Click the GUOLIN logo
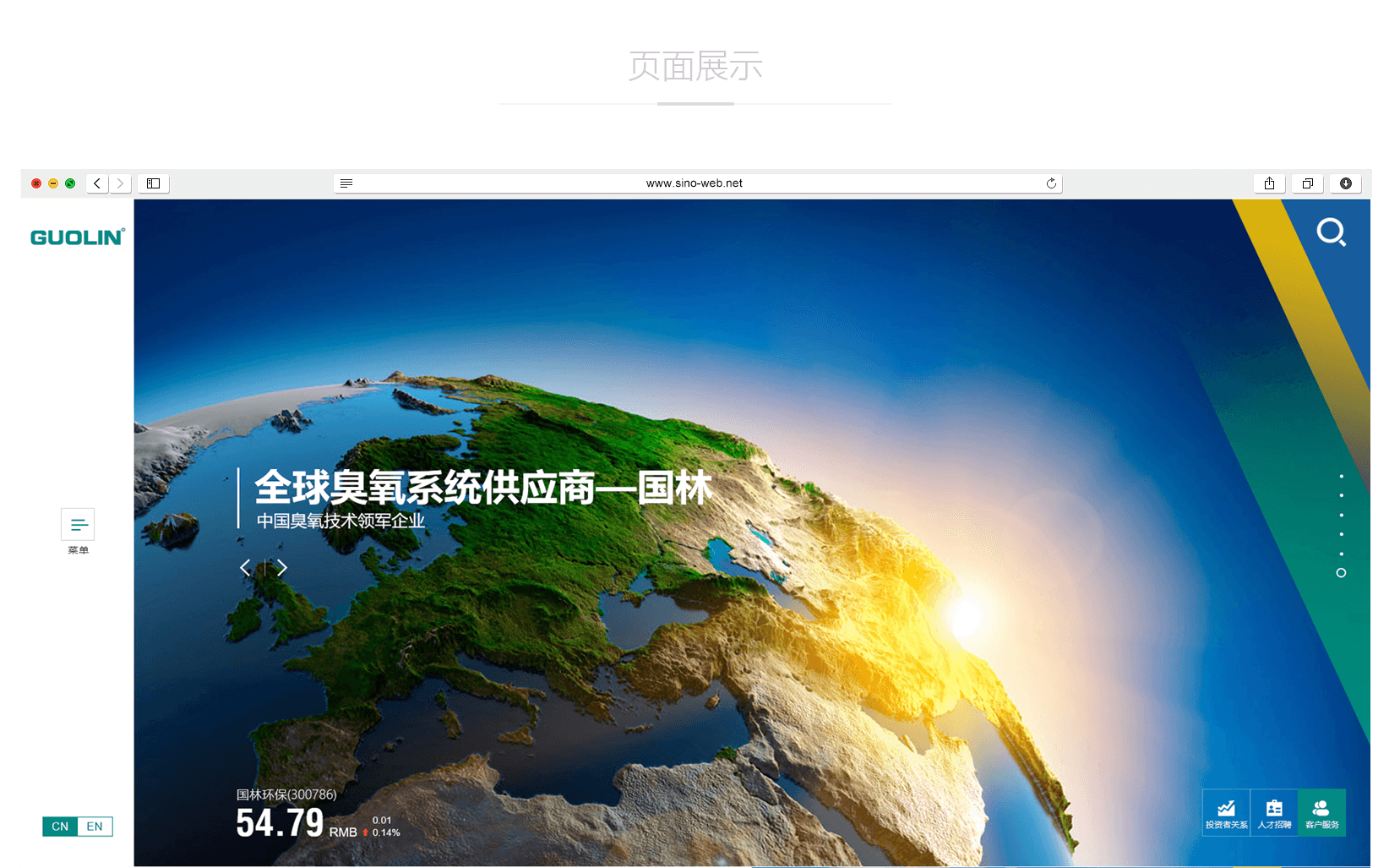 (77, 237)
